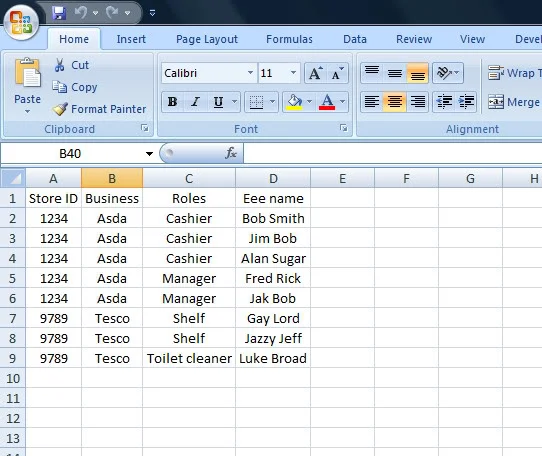The width and height of the screenshot is (542, 456).
Task: Select the Store ID header cell
Action: point(53,198)
